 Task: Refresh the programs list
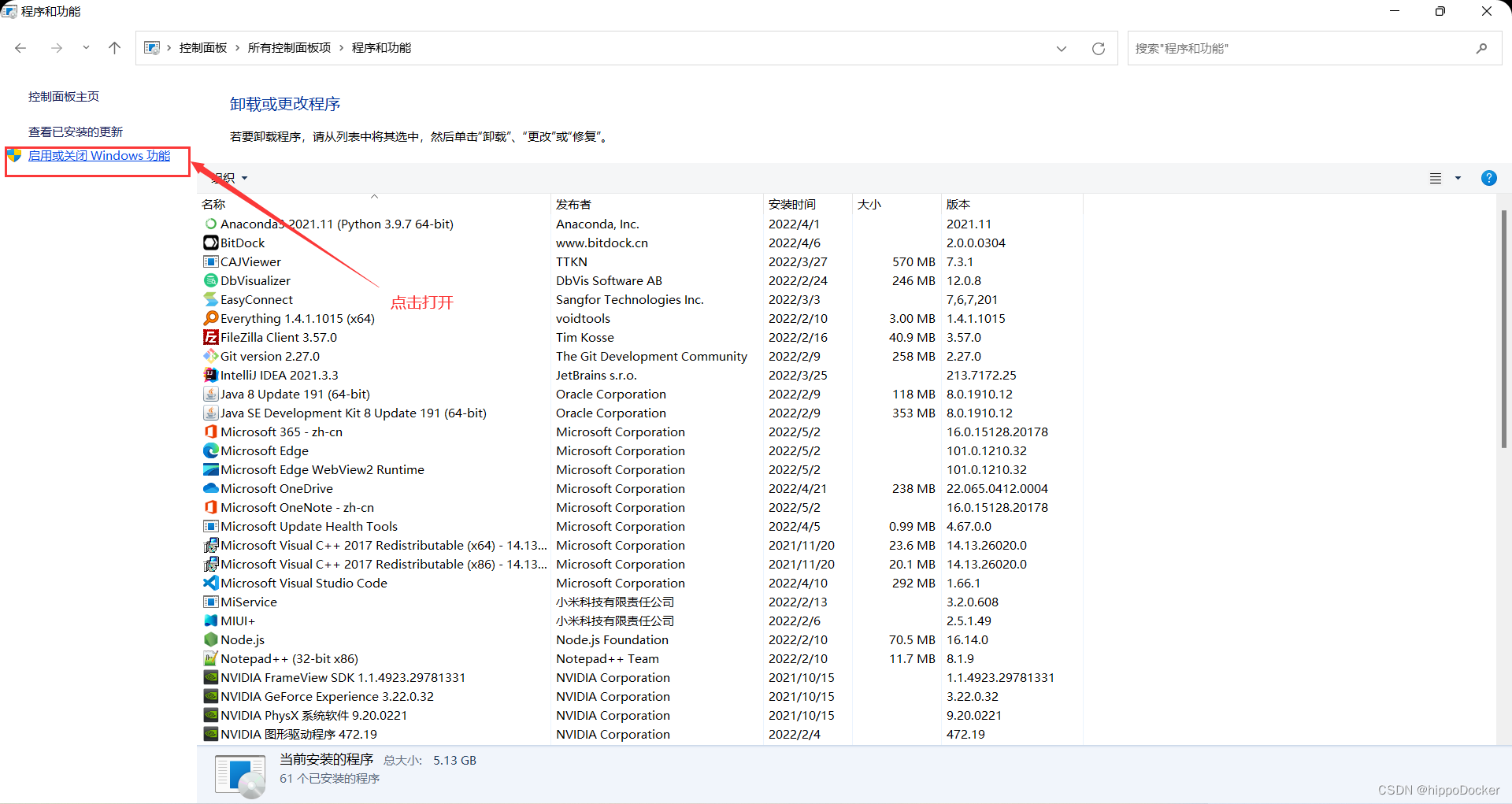tap(1098, 49)
